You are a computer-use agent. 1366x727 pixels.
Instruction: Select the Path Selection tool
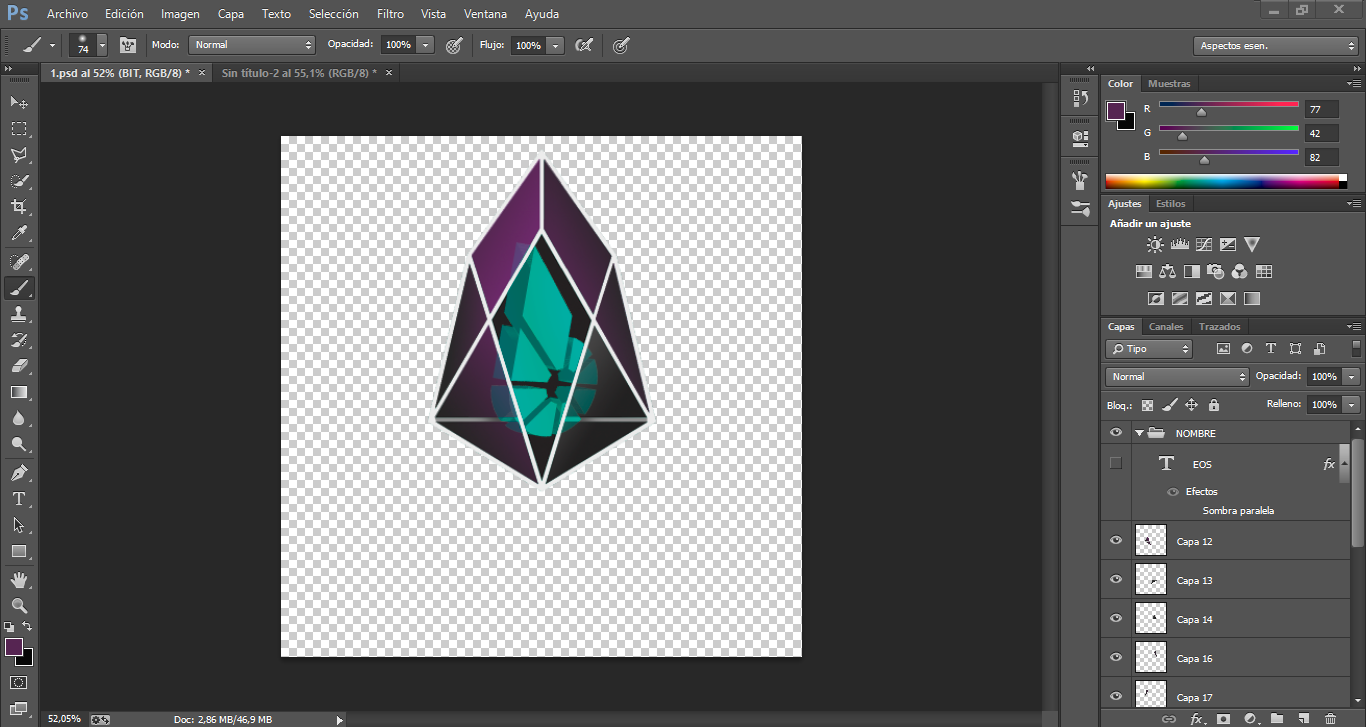point(19,525)
